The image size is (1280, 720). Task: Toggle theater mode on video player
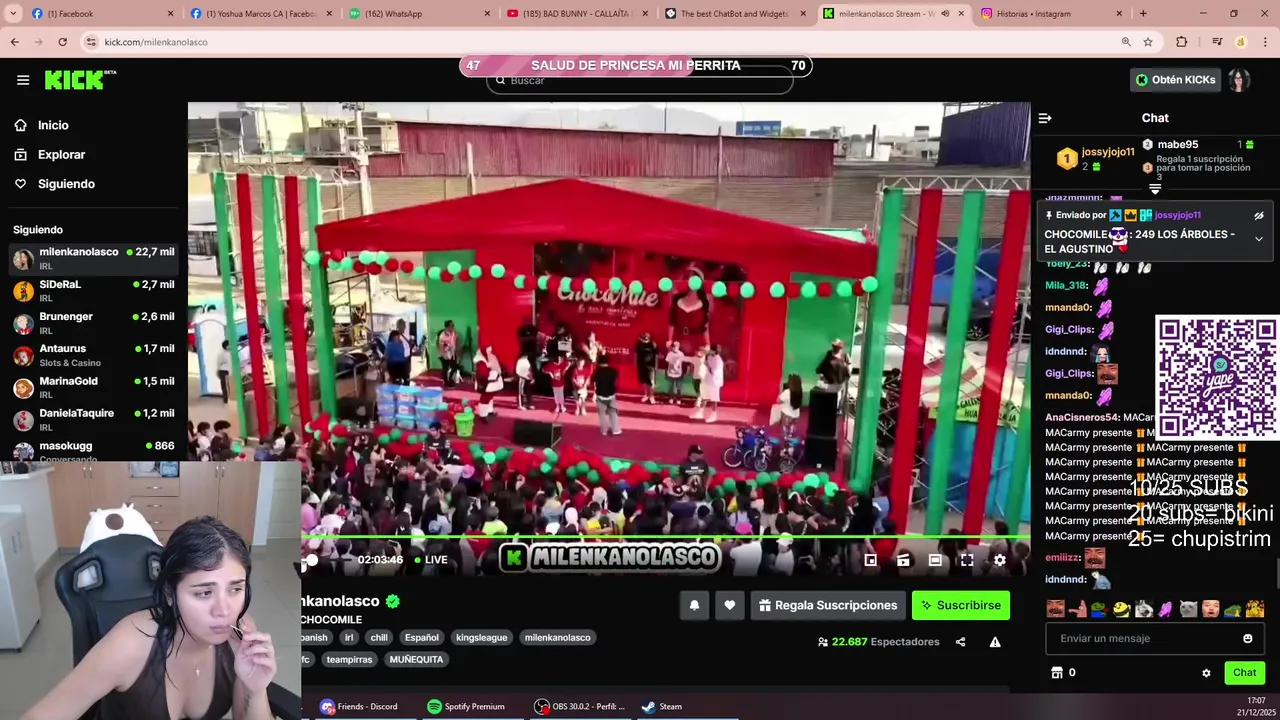tap(935, 560)
